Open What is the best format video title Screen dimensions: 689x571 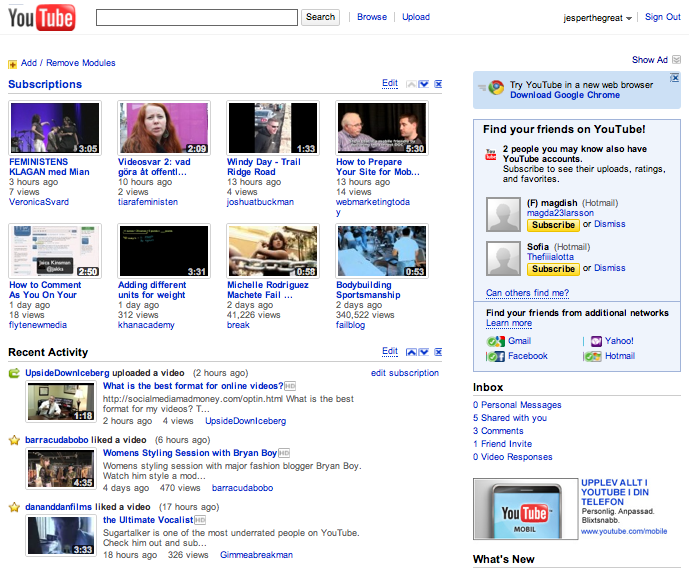pyautogui.click(x=193, y=386)
